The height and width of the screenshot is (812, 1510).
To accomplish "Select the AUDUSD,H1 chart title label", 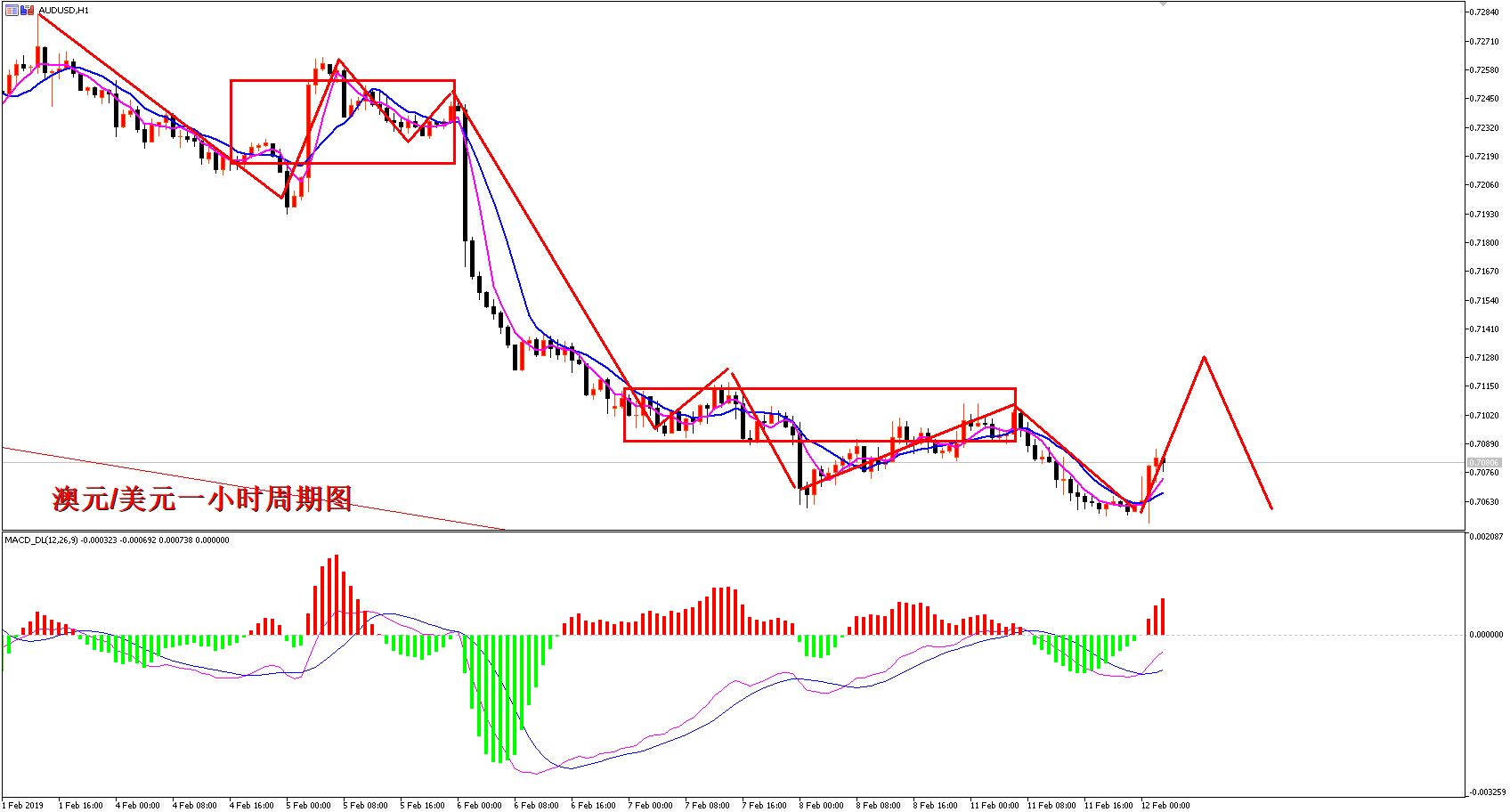I will pyautogui.click(x=63, y=11).
